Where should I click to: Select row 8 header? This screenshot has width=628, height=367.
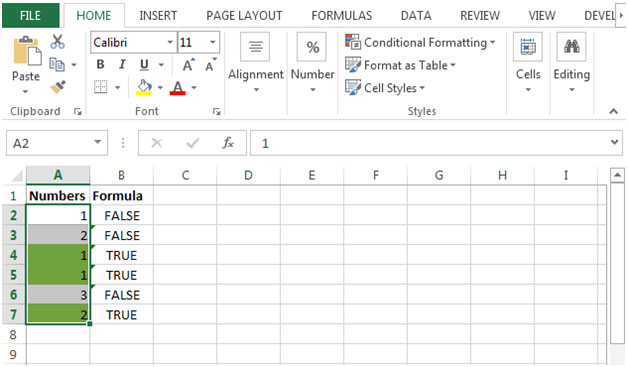tap(14, 334)
